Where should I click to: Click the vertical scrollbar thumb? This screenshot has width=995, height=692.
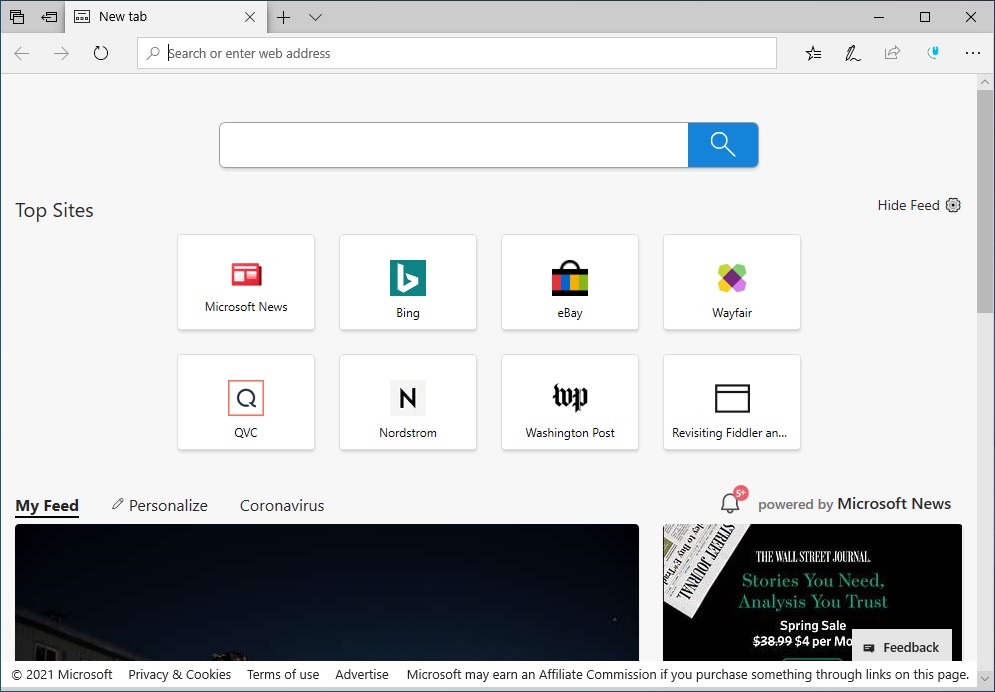[x=985, y=202]
